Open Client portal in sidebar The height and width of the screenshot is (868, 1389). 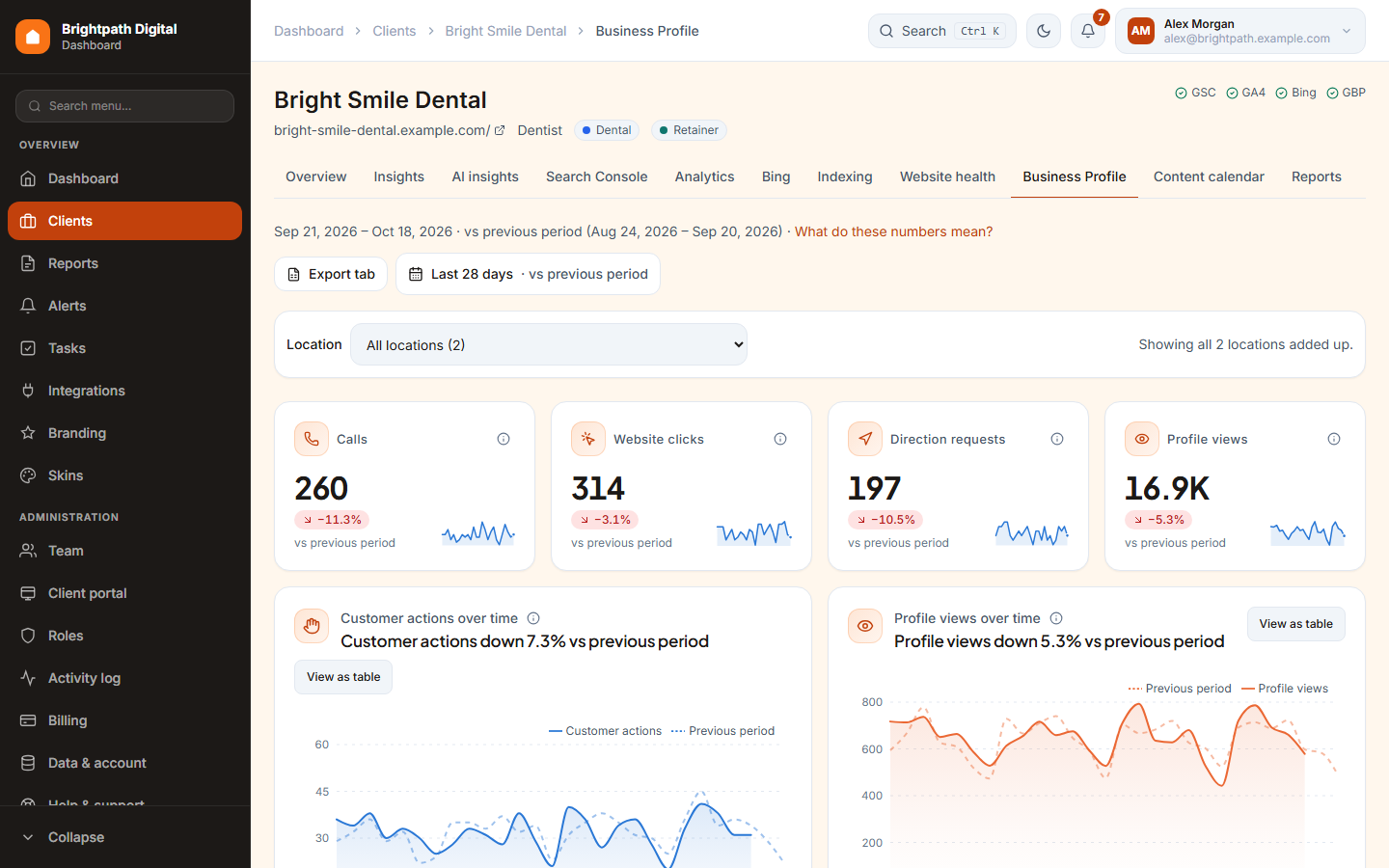(125, 593)
